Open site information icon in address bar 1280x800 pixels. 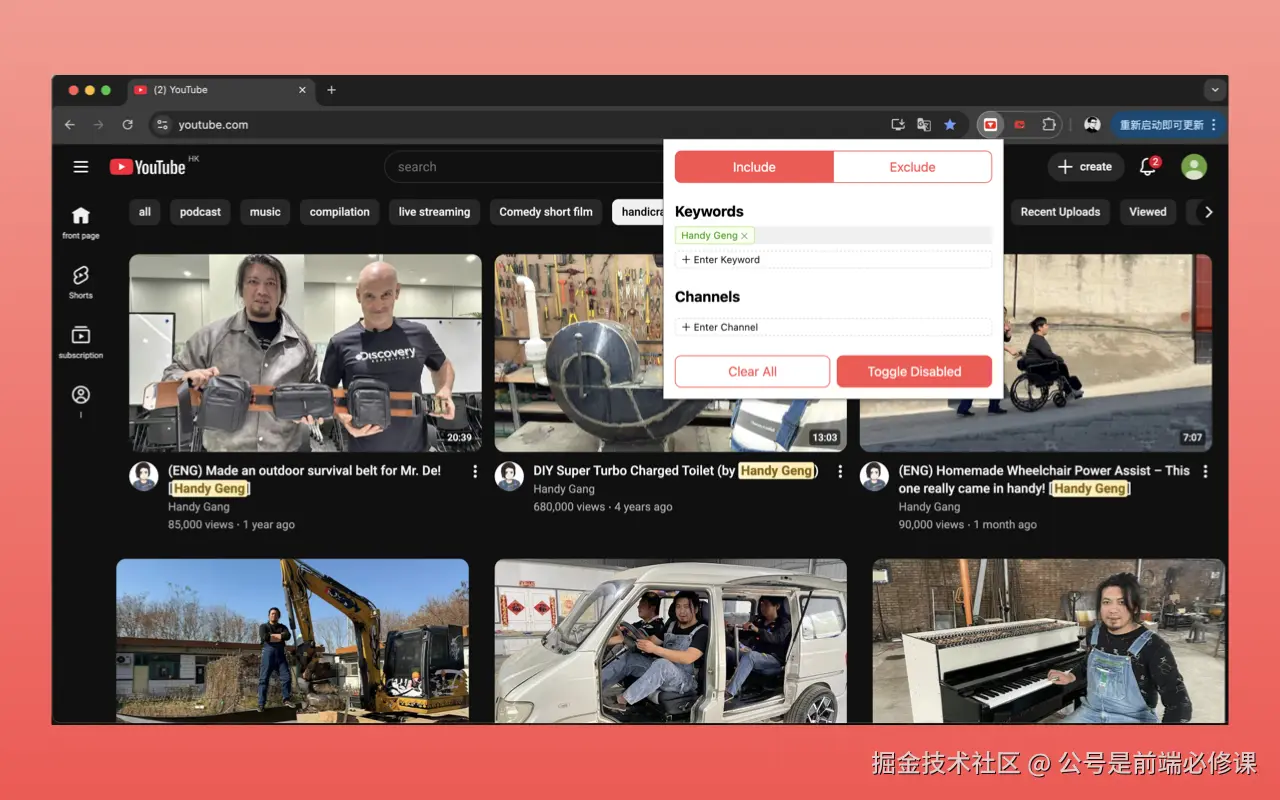point(162,125)
